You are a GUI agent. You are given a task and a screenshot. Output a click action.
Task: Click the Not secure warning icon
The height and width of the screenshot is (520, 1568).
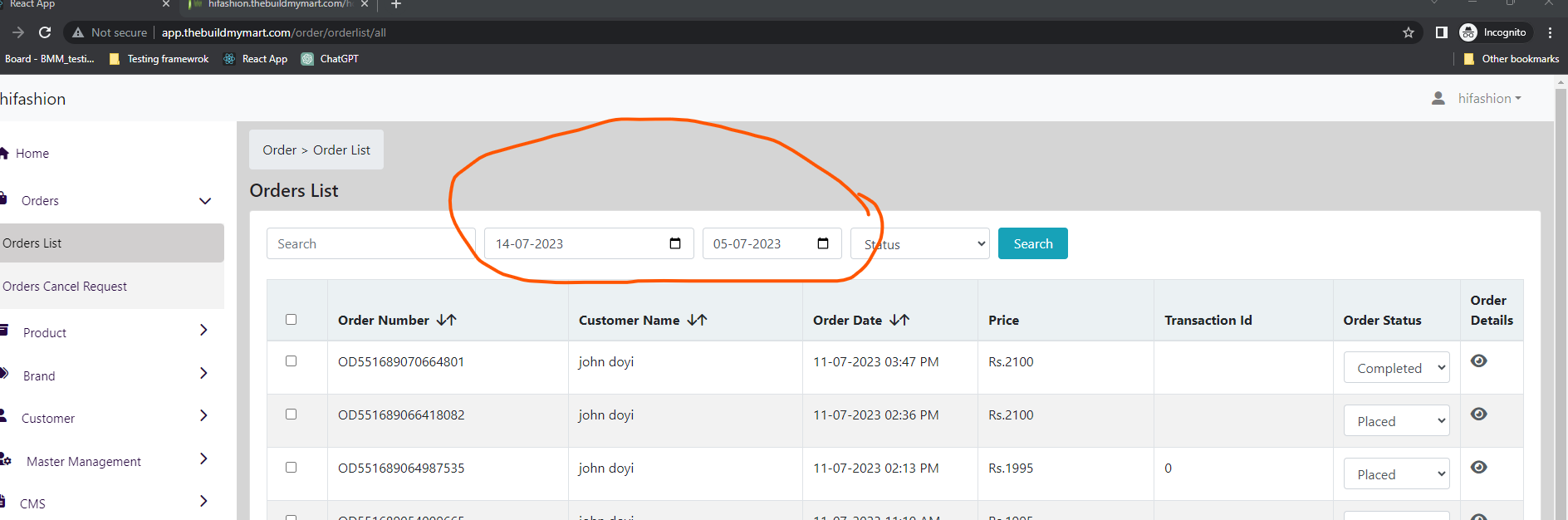click(78, 32)
